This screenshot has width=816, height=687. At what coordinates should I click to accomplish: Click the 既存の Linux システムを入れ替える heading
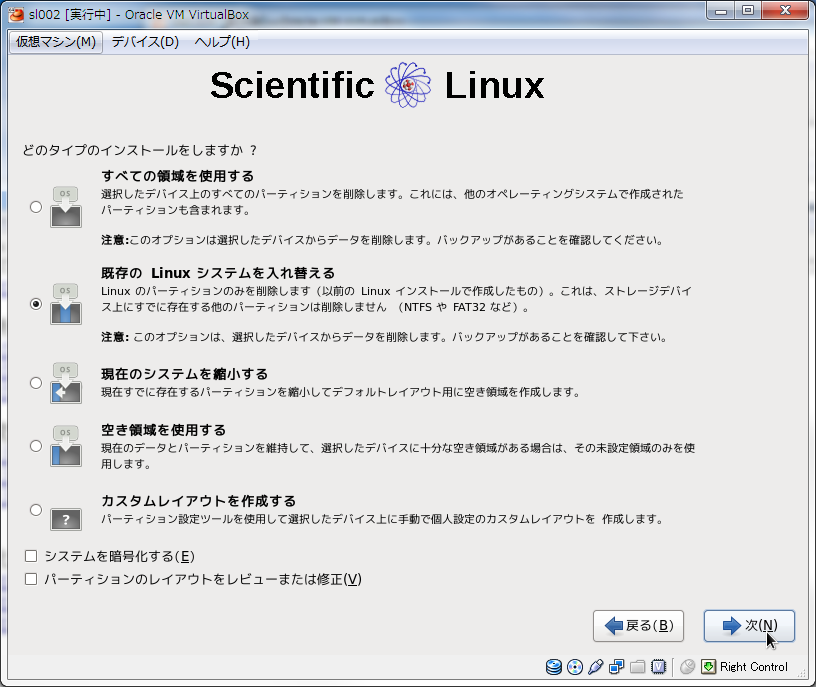click(218, 273)
